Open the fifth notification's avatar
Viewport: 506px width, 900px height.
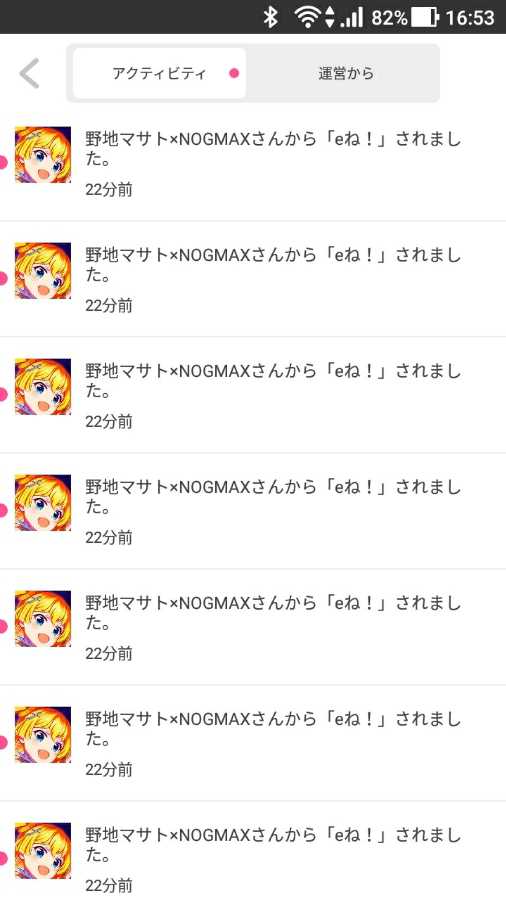(x=43, y=619)
